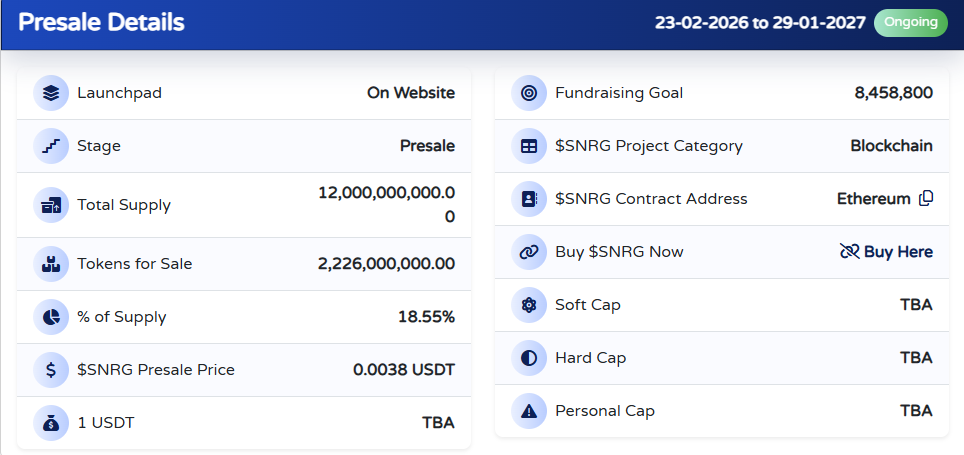
Task: Click the 8,458,800 fundraising goal value
Action: click(893, 93)
